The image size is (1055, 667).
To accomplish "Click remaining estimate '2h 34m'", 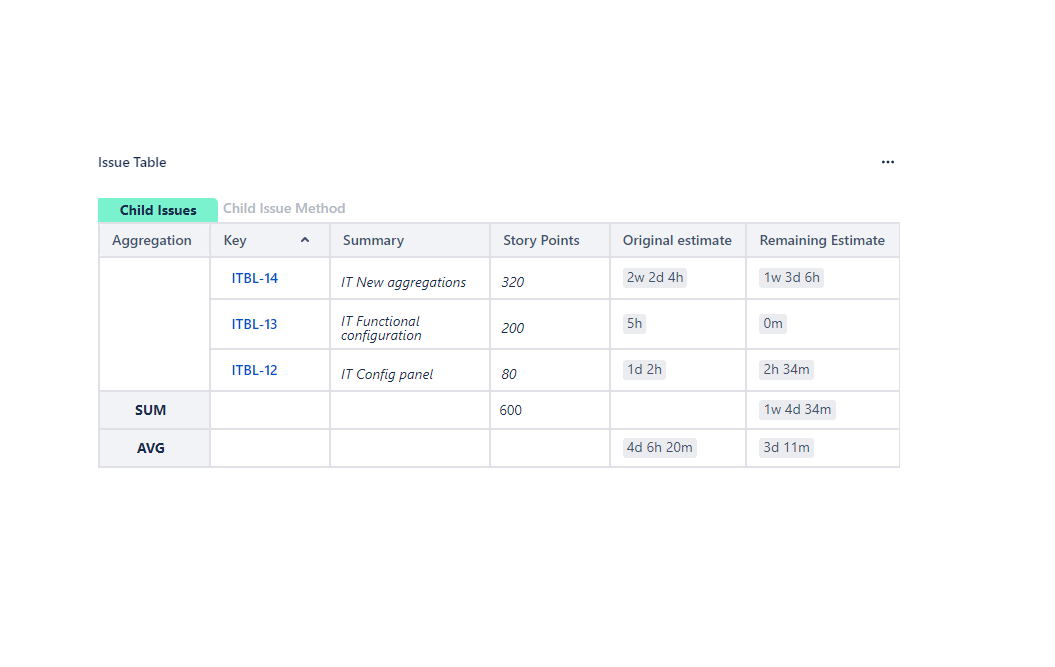I will point(786,370).
